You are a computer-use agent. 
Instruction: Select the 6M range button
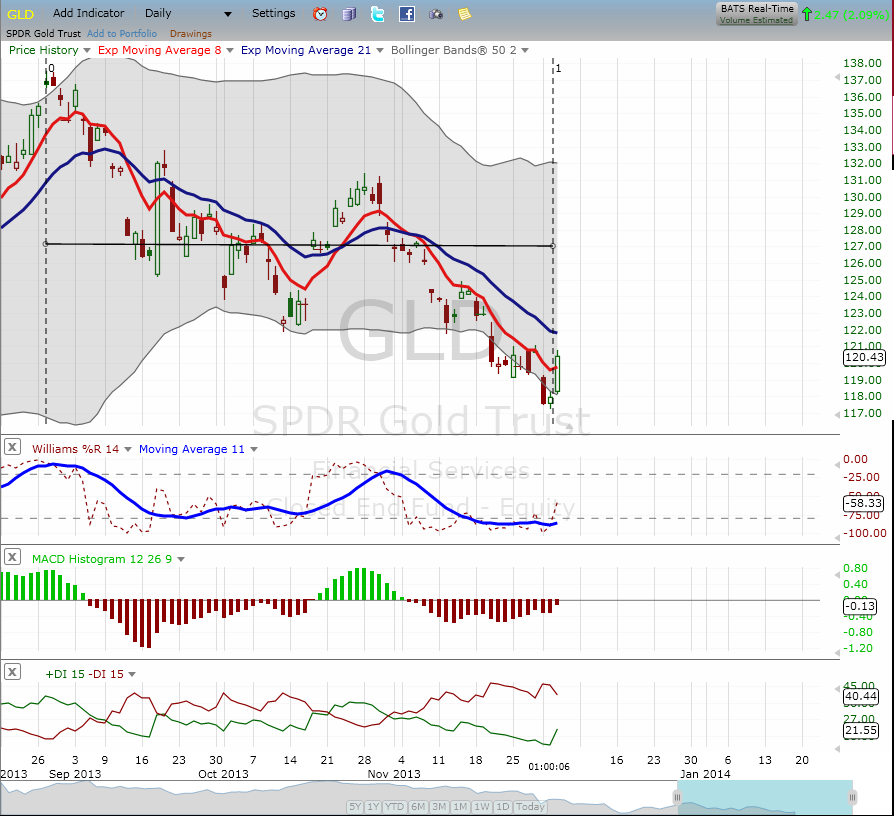pos(418,807)
